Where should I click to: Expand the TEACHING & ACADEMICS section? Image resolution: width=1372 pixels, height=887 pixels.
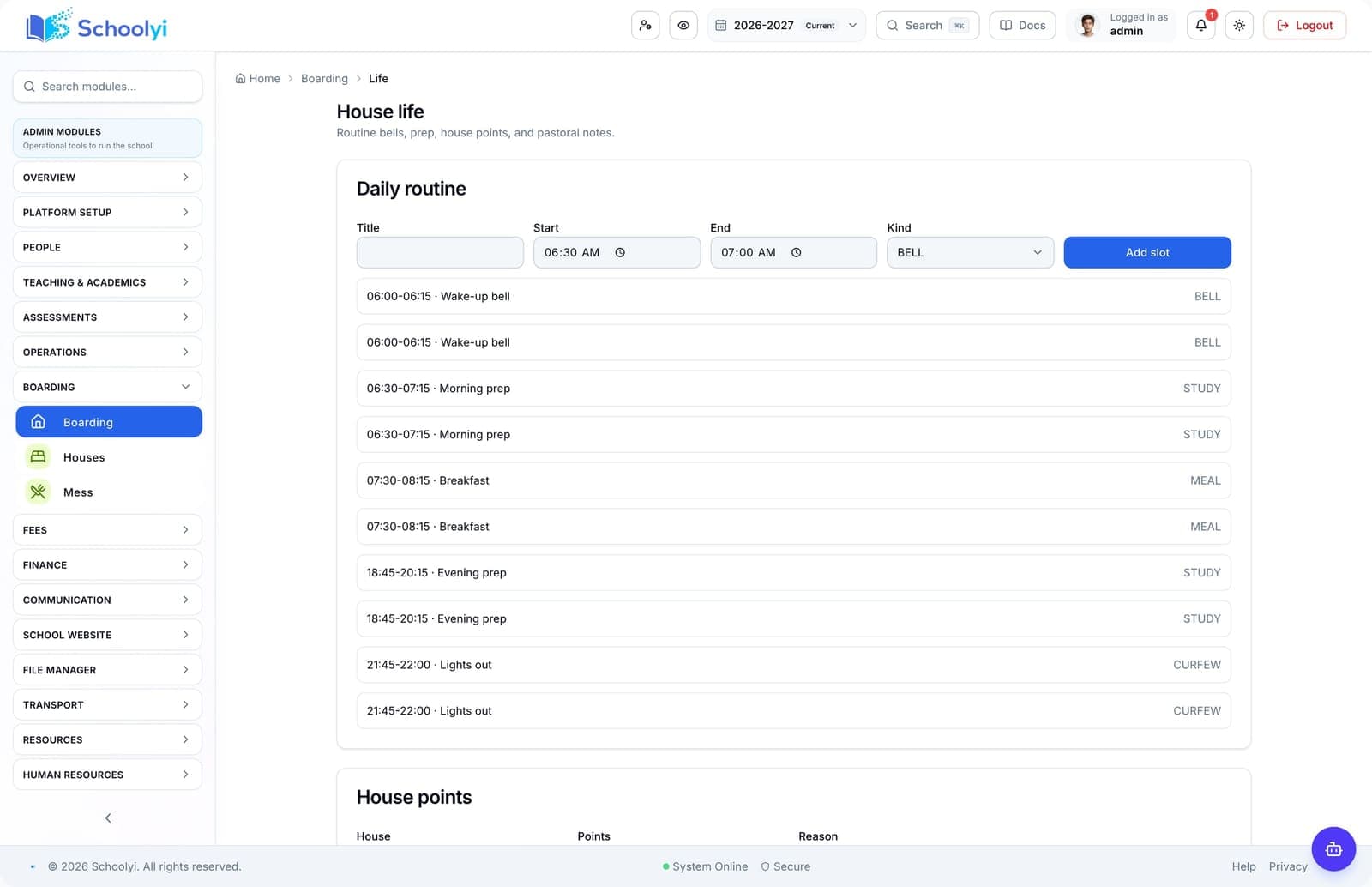point(107,282)
